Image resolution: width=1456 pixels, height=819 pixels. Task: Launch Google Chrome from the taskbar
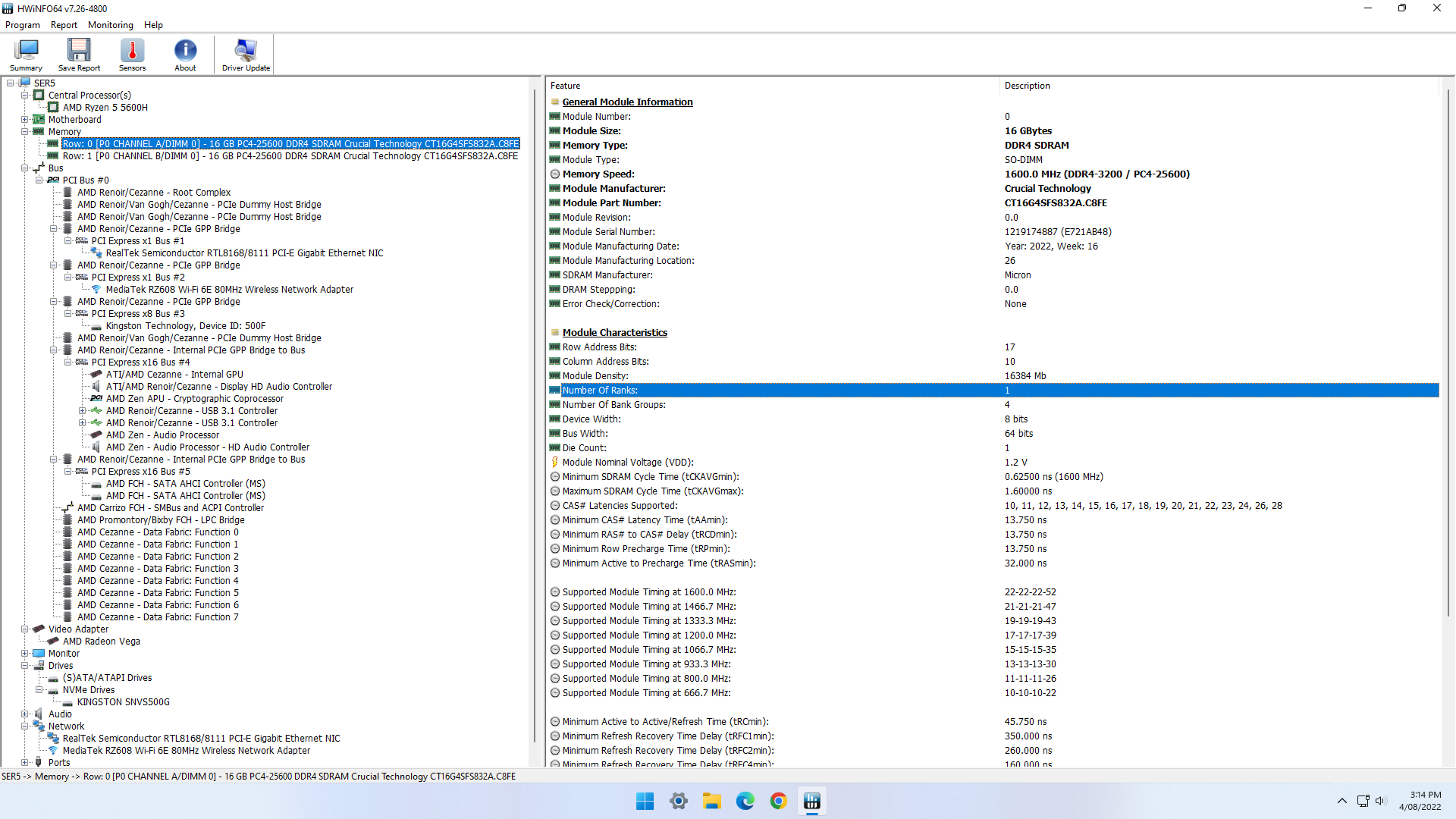coord(779,801)
